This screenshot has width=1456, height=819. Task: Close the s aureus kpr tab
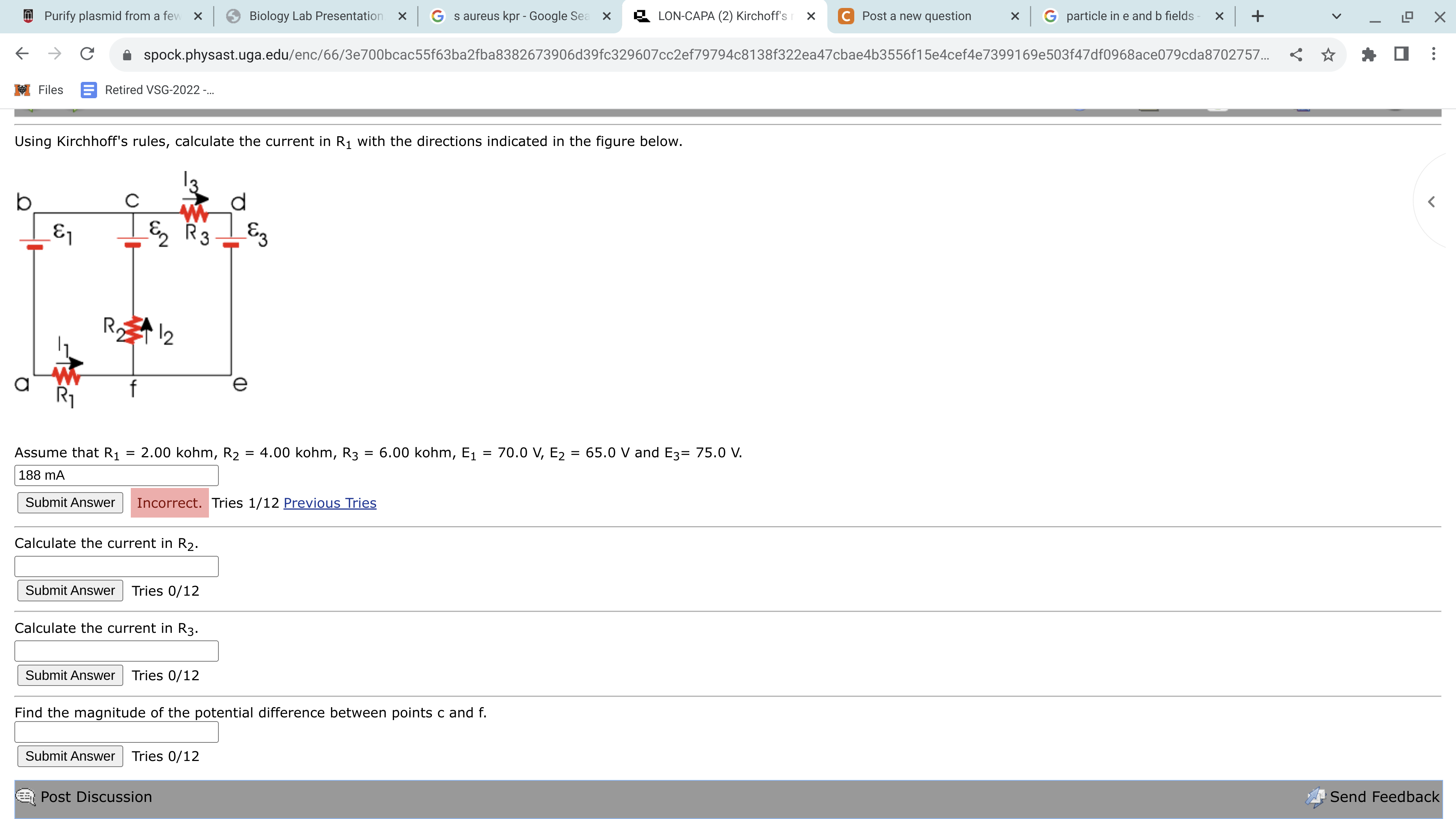point(607,16)
